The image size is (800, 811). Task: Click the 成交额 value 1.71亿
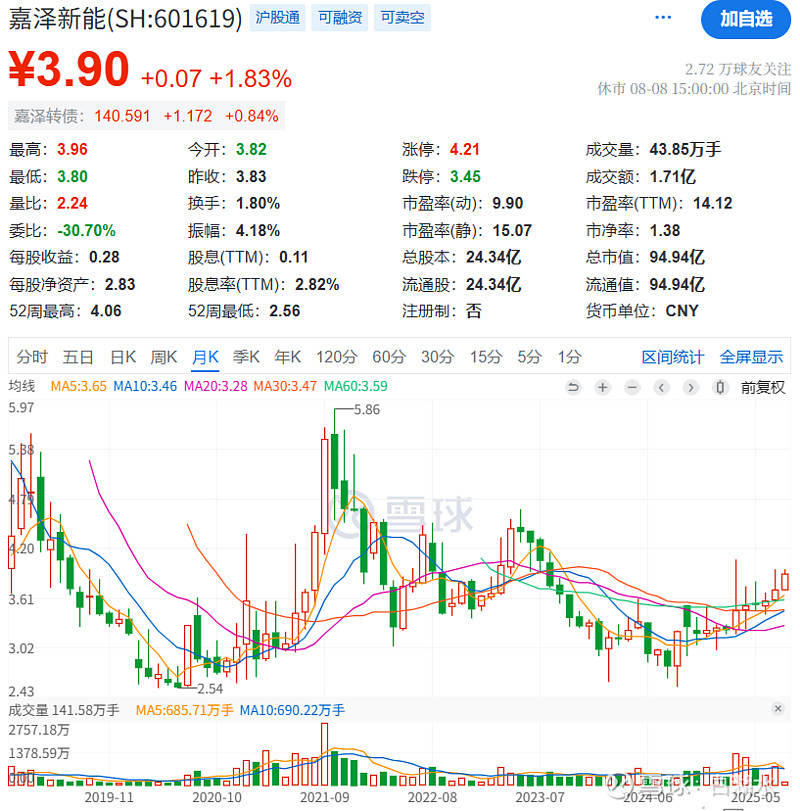click(673, 177)
